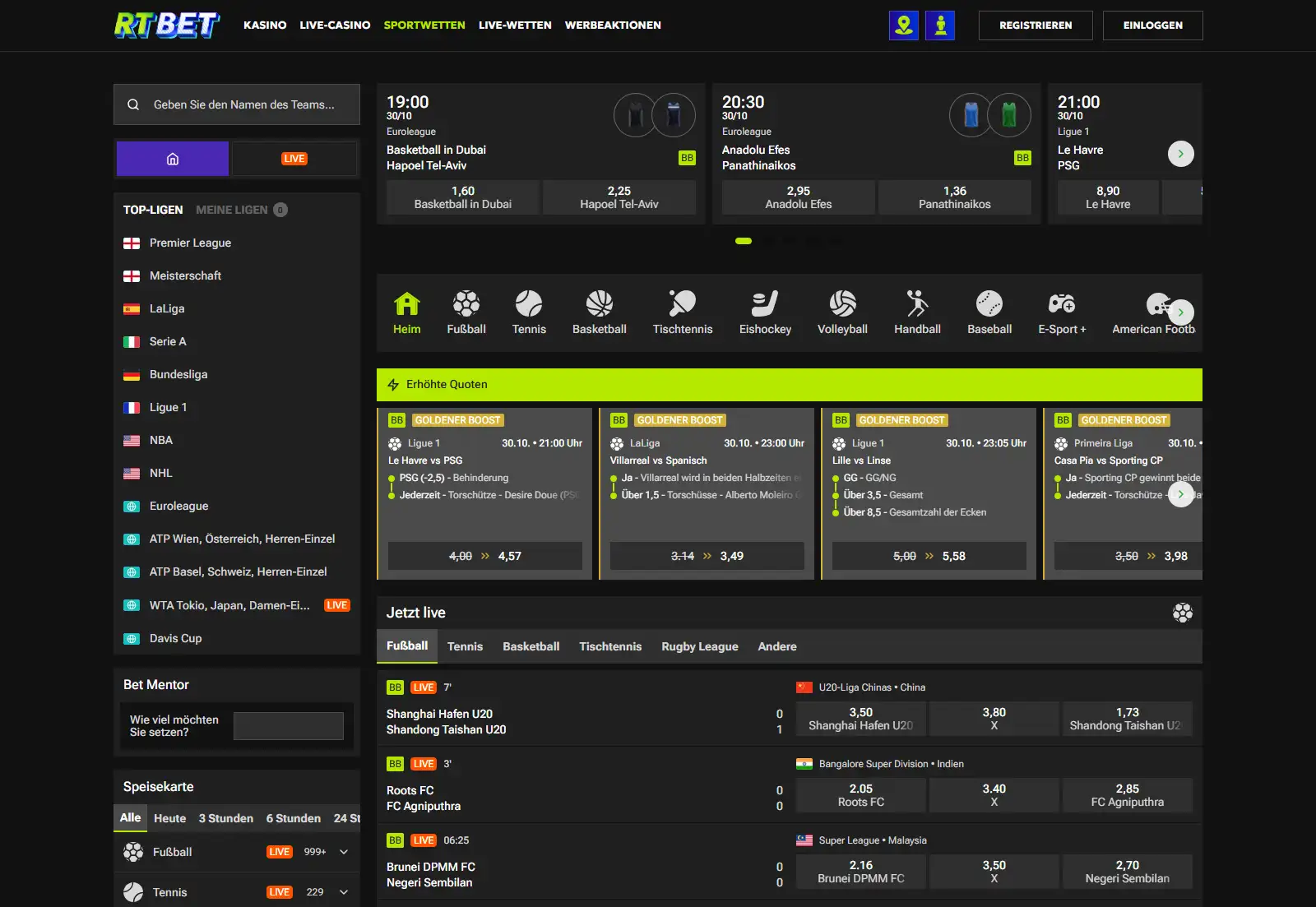Open the E-Sport + category
The width and height of the screenshot is (1316, 907).
click(x=1062, y=312)
